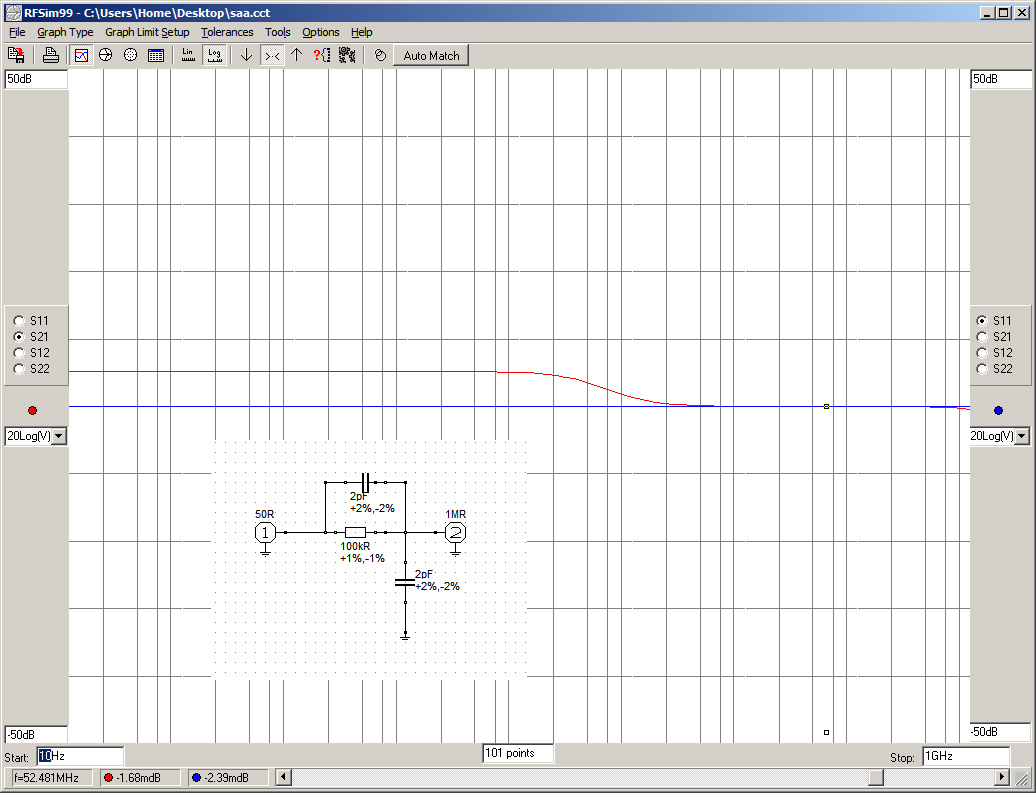Click the right upper limit 50dB field
The width and height of the screenshot is (1036, 793).
tap(1001, 79)
